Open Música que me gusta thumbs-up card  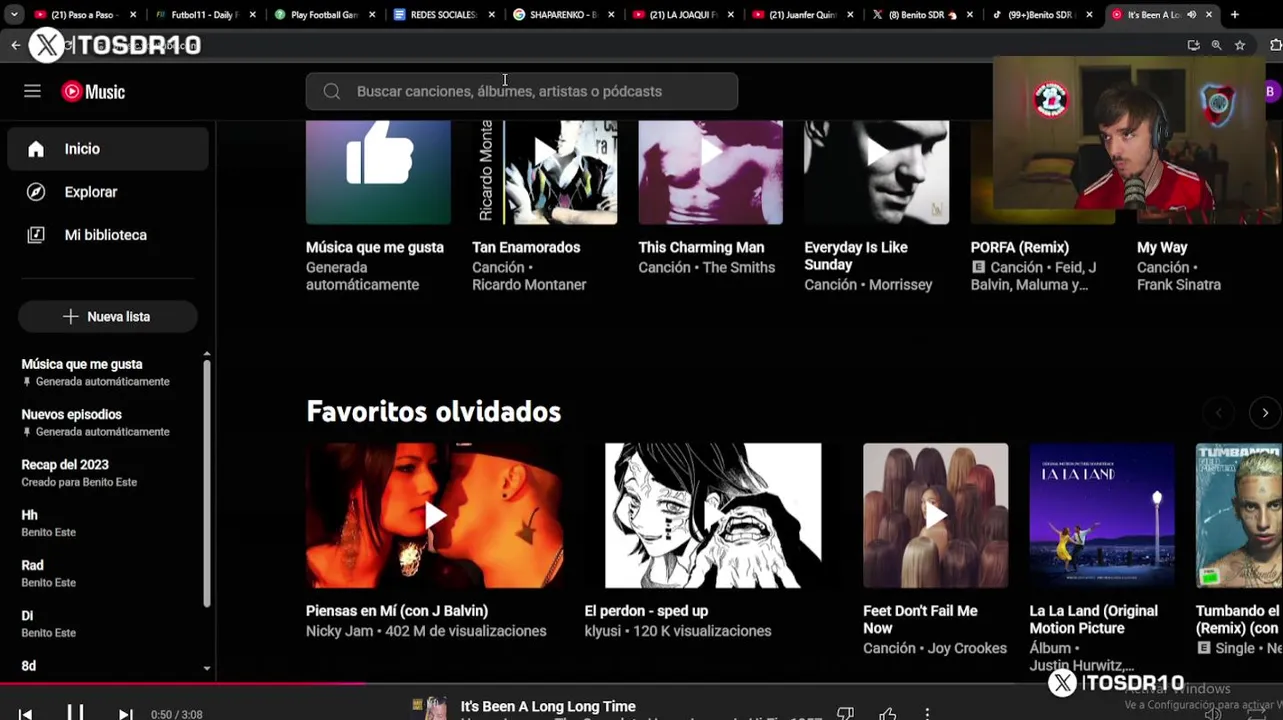pos(378,172)
